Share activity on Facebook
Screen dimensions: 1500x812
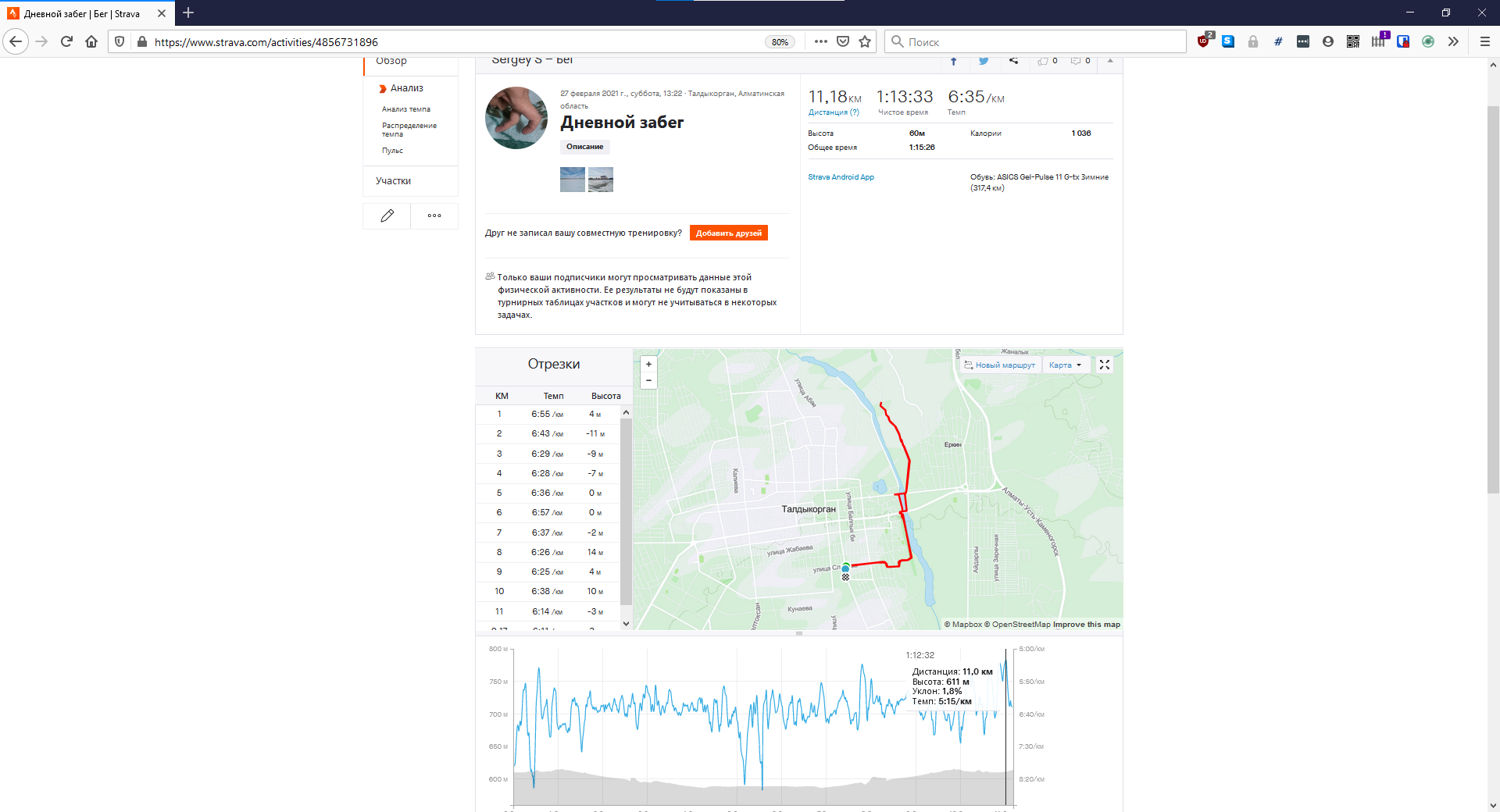pyautogui.click(x=953, y=61)
